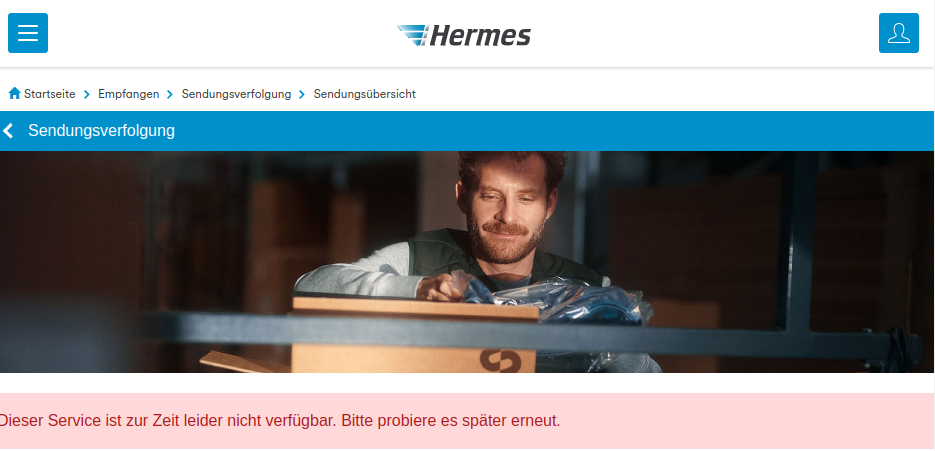Click the plastic-wrapped parcel in the photo
The width and height of the screenshot is (935, 451).
click(555, 298)
